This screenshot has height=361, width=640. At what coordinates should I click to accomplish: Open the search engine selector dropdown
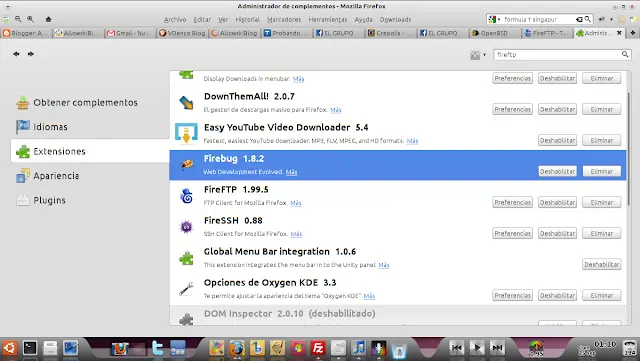[x=494, y=19]
